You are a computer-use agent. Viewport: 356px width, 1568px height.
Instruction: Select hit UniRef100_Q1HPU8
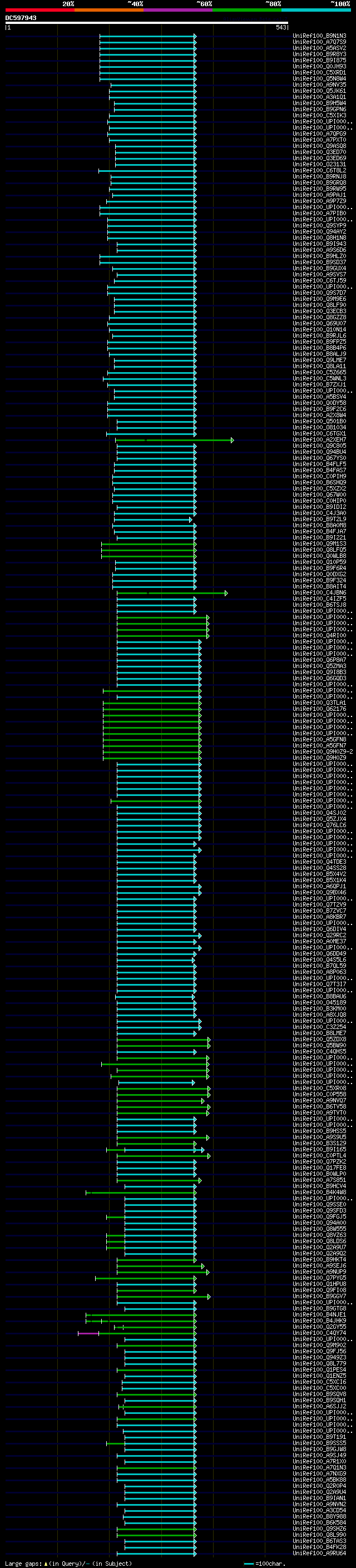tap(319, 1284)
